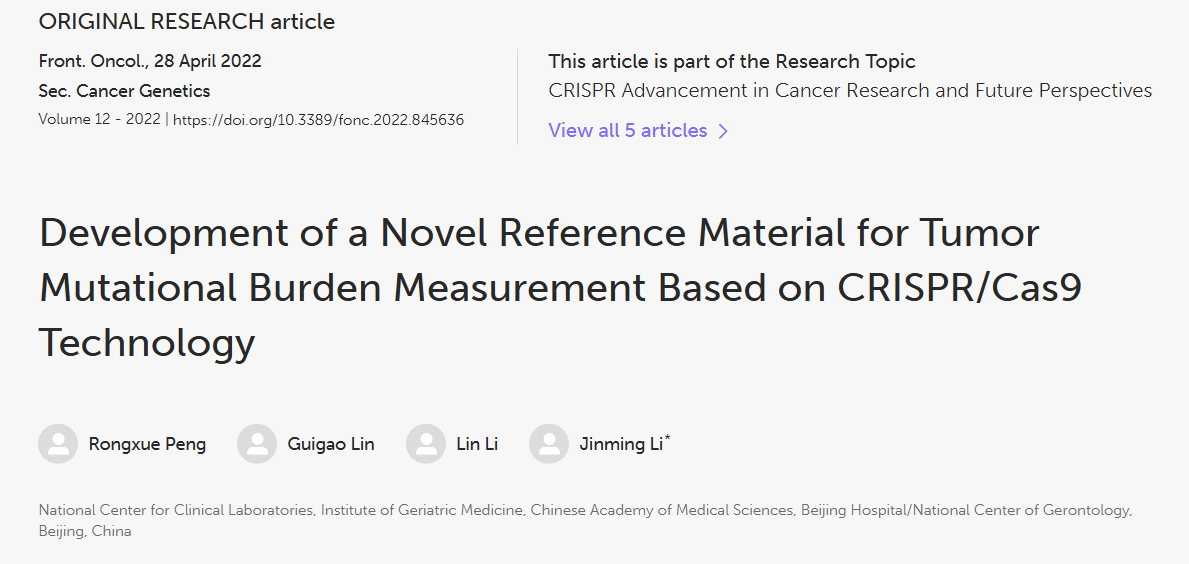
Task: Click the Lin Li author name
Action: 477,444
